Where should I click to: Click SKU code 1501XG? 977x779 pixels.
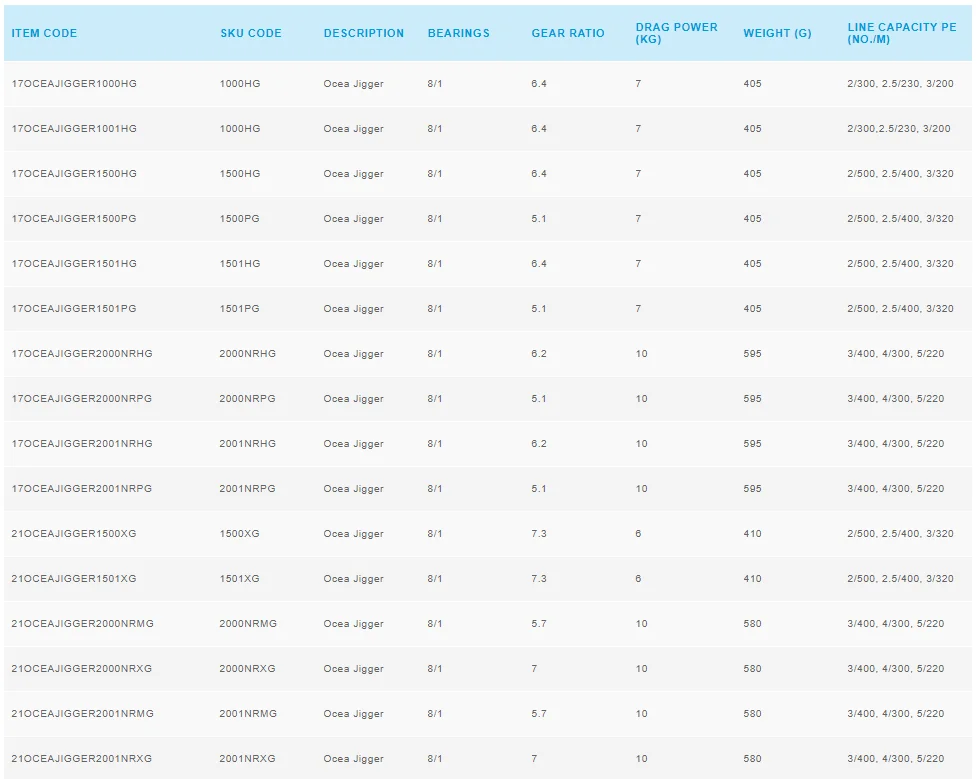pos(239,578)
